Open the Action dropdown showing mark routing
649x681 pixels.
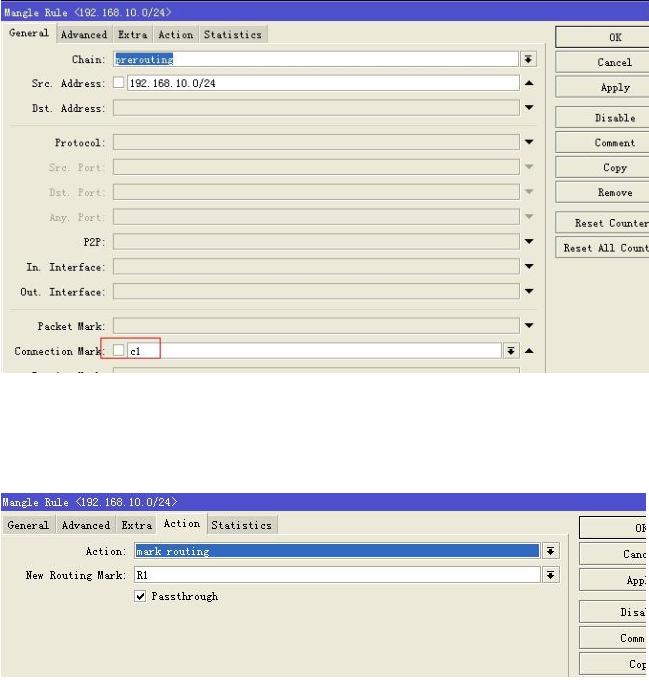550,551
